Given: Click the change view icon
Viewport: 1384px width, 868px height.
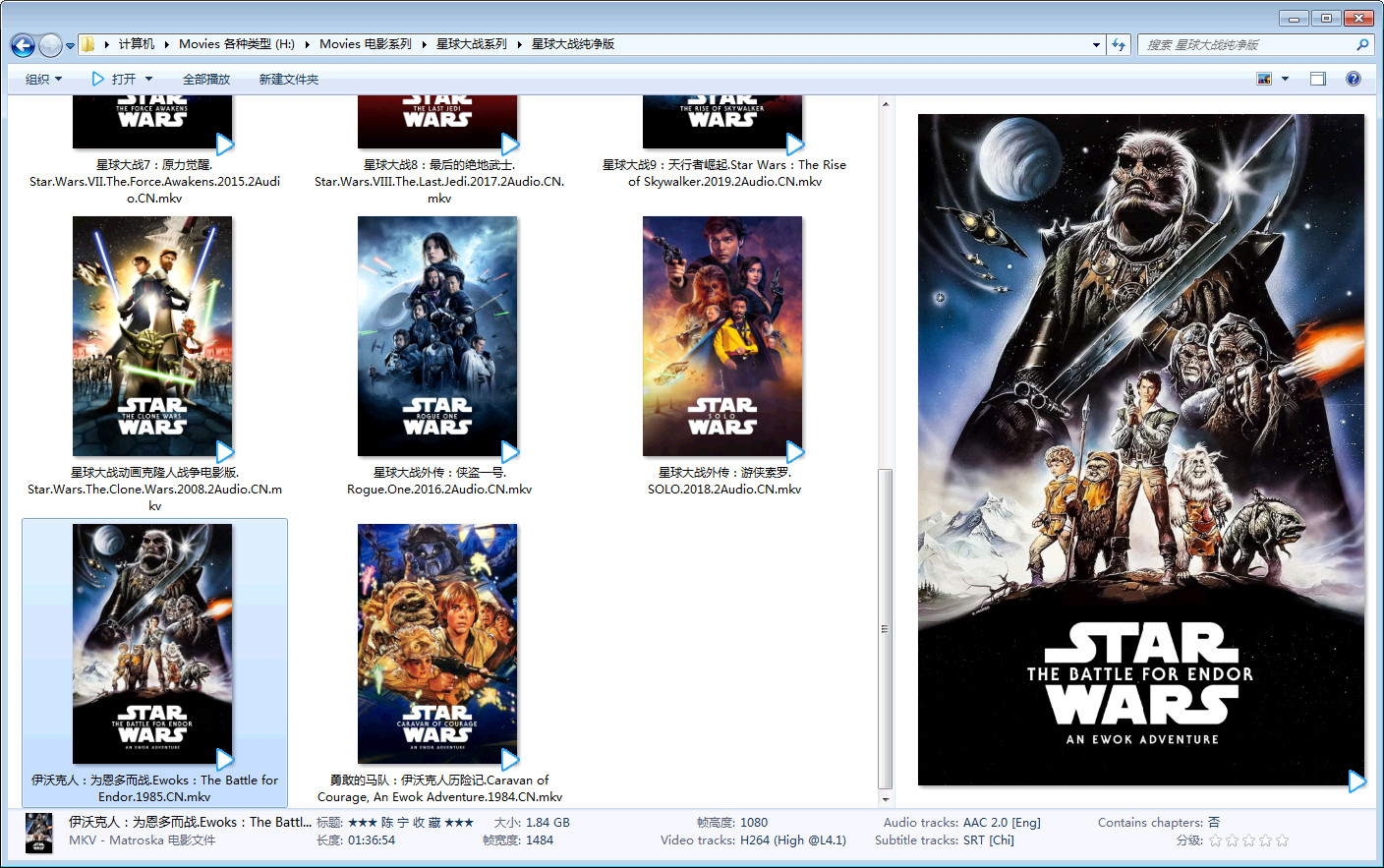Looking at the screenshot, I should pos(1264,79).
